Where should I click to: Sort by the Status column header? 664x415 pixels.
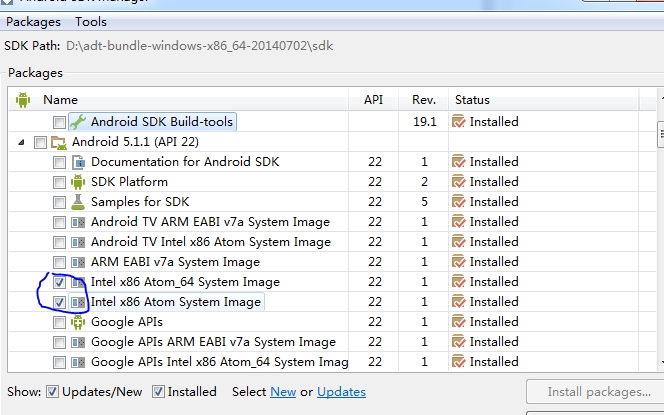pos(544,100)
